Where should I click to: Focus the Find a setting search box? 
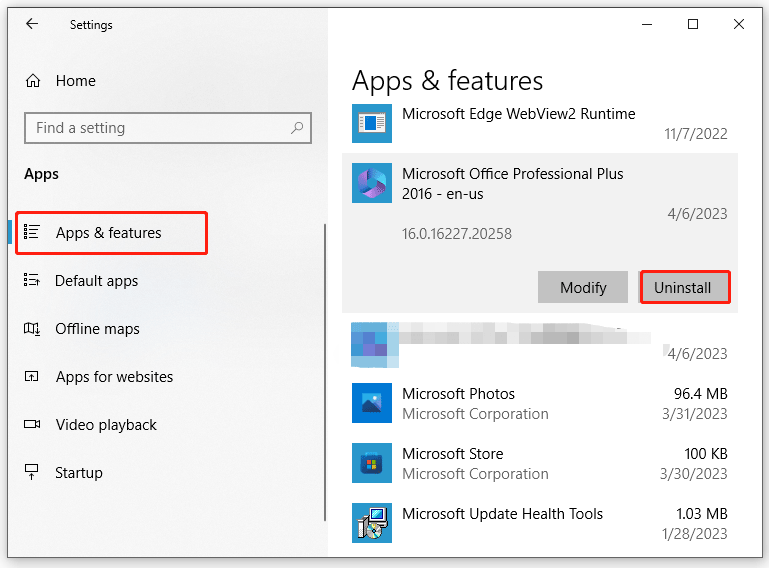tap(155, 128)
